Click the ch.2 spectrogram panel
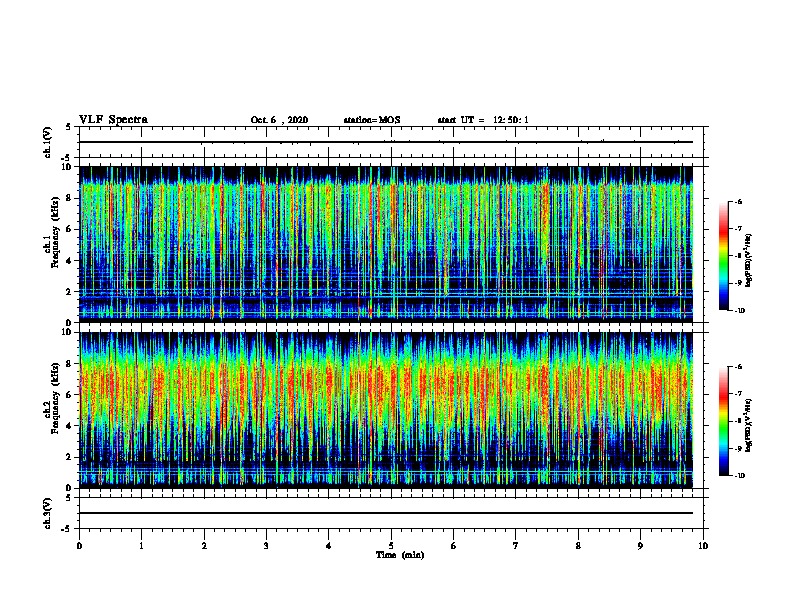Viewport: 792px width, 612px height. pos(386,410)
